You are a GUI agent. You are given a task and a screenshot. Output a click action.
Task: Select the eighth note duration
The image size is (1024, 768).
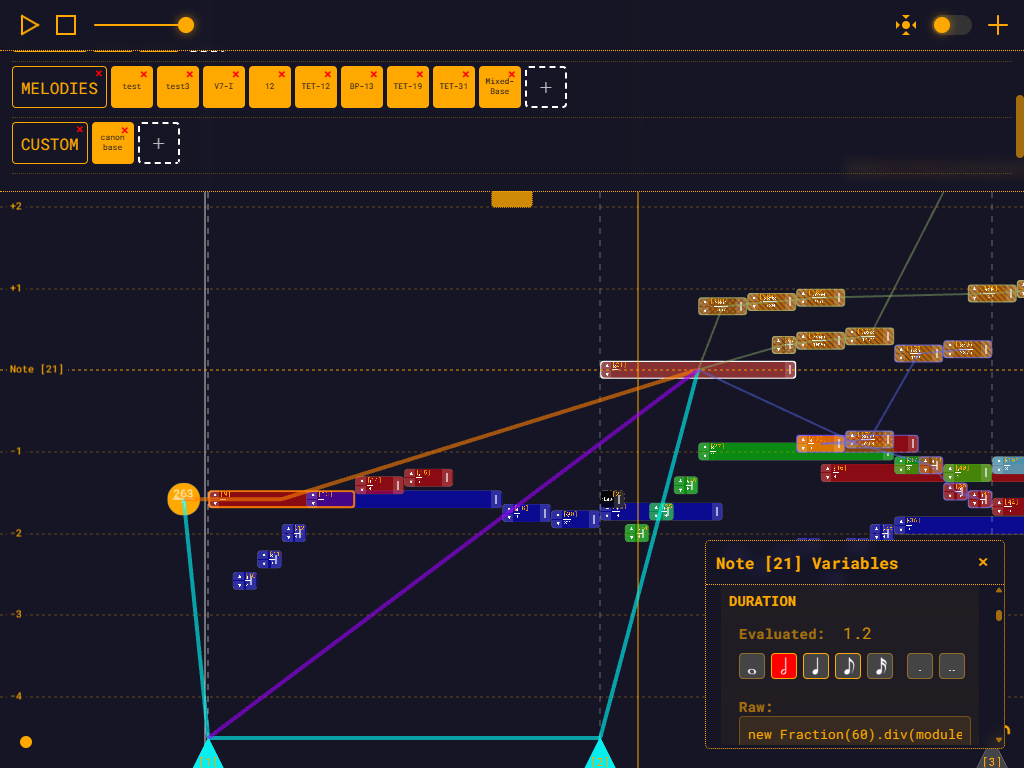point(848,666)
